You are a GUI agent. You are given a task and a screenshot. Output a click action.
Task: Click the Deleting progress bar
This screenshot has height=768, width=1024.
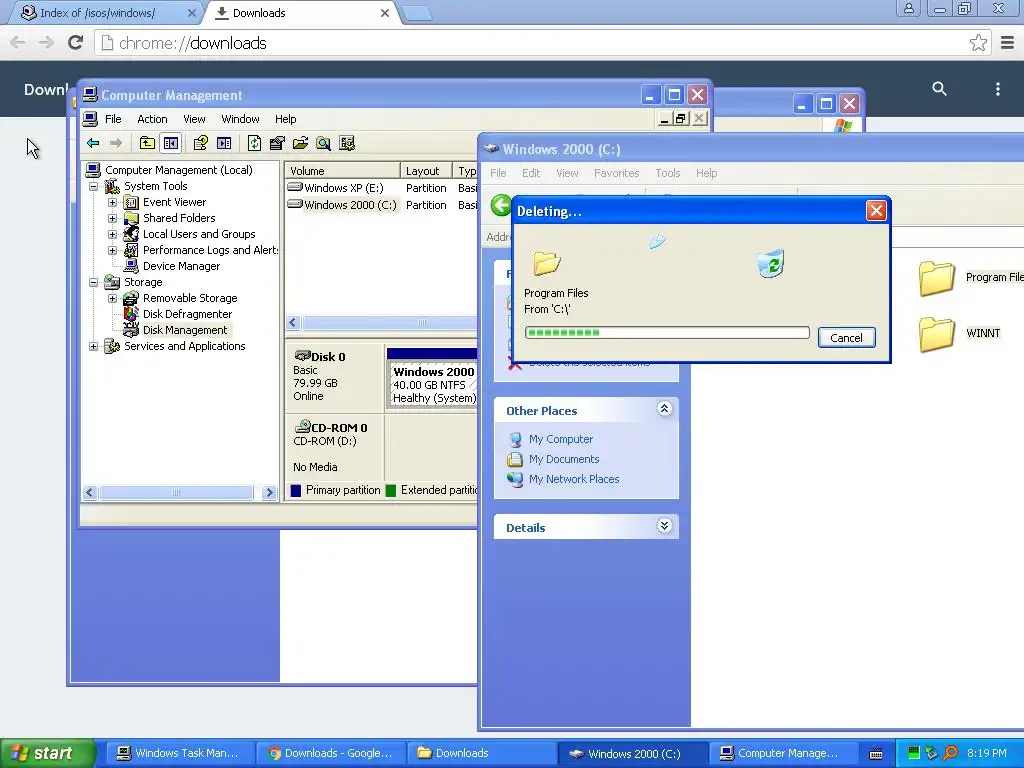667,332
